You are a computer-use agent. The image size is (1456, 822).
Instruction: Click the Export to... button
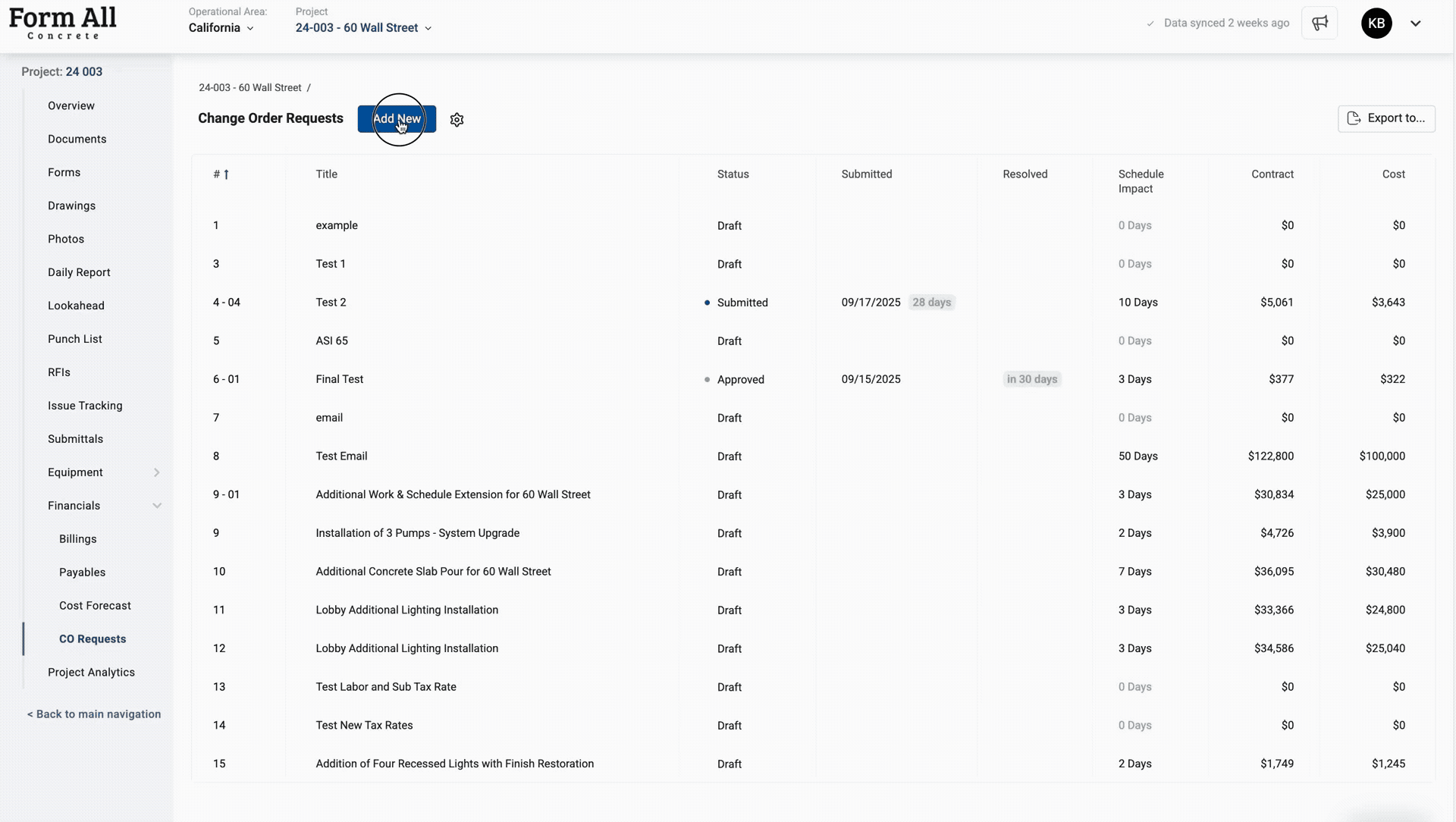click(1386, 118)
